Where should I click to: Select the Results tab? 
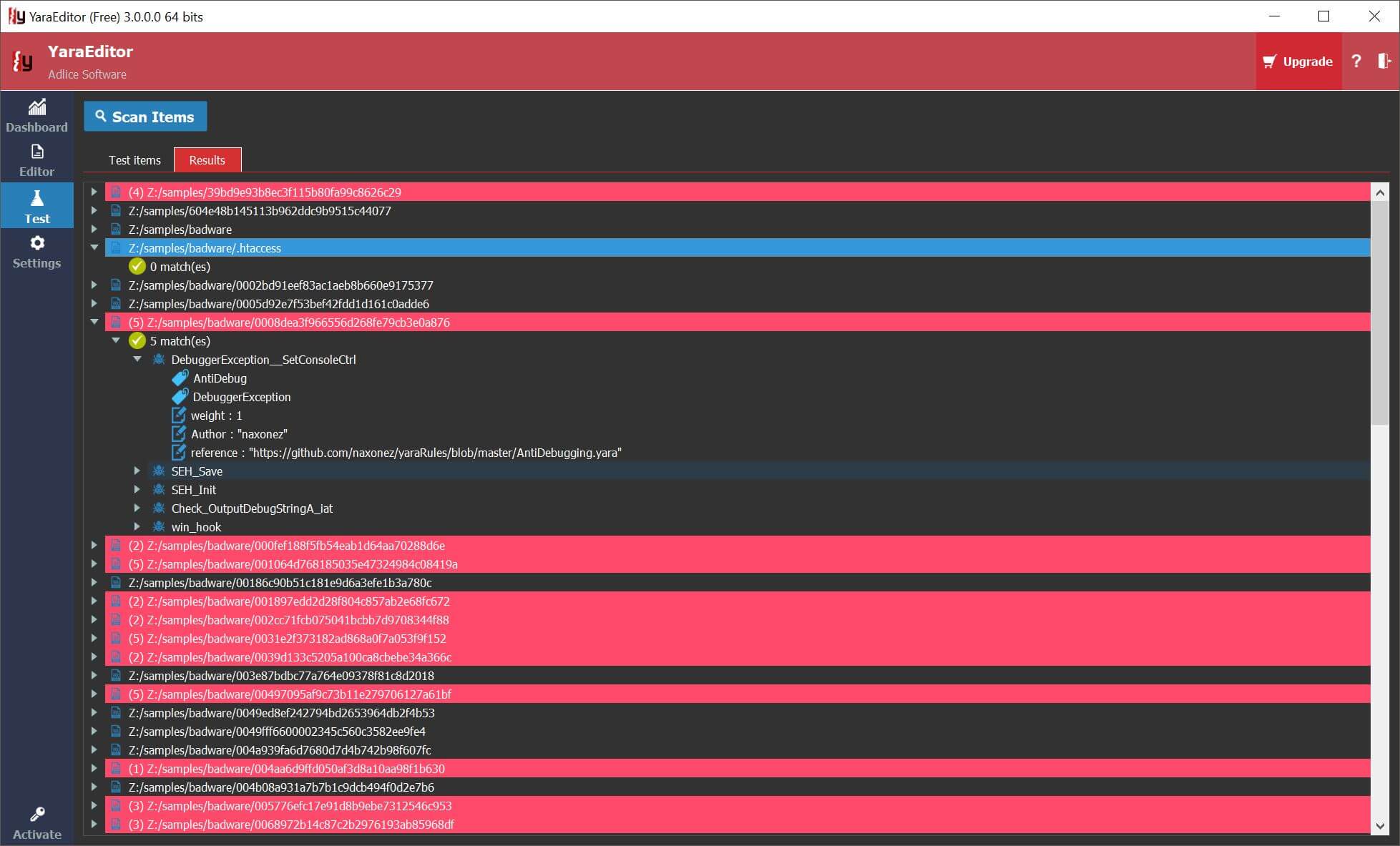coord(207,160)
